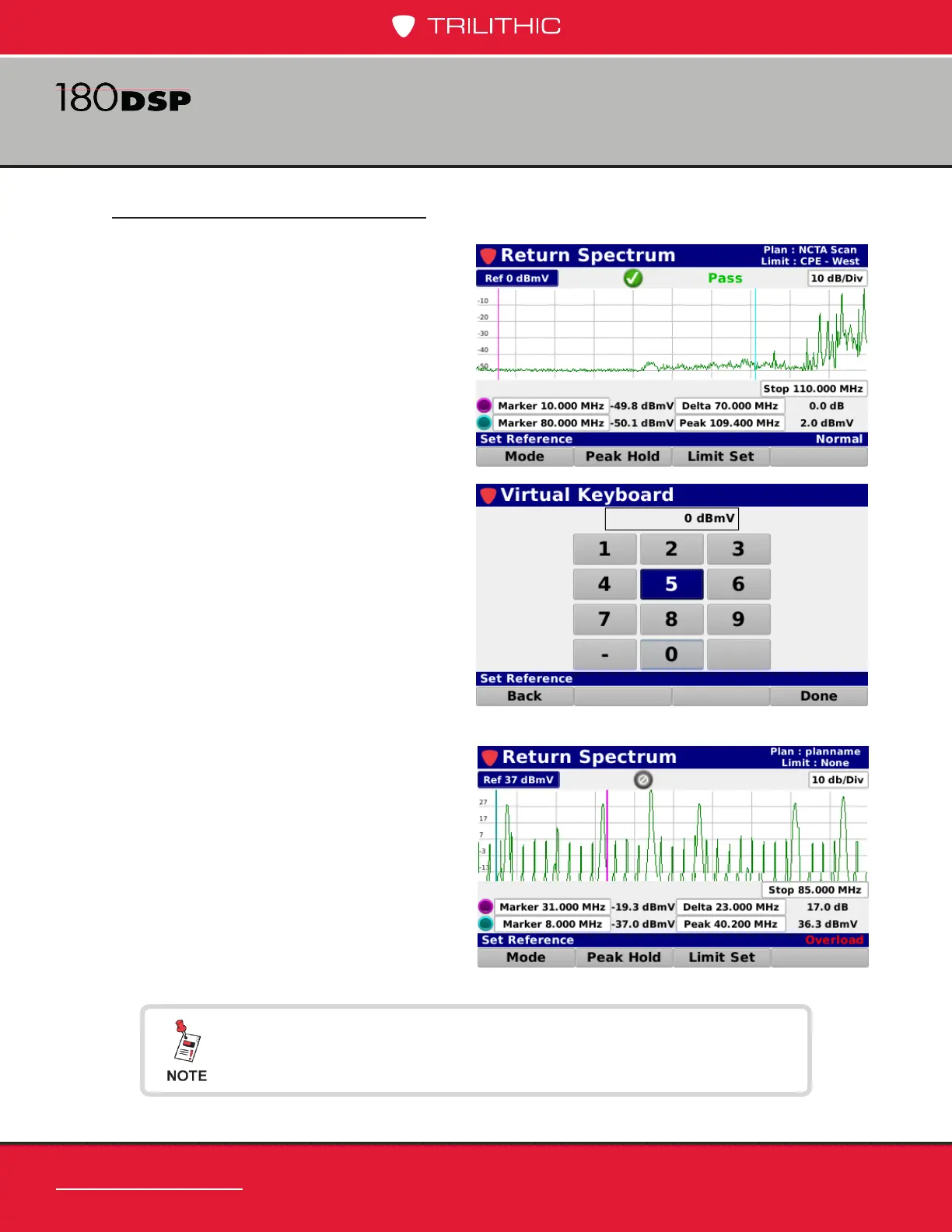Viewport: 952px width, 1232px height.
Task: Click the green Pass checkmark icon
Action: pyautogui.click(x=633, y=278)
